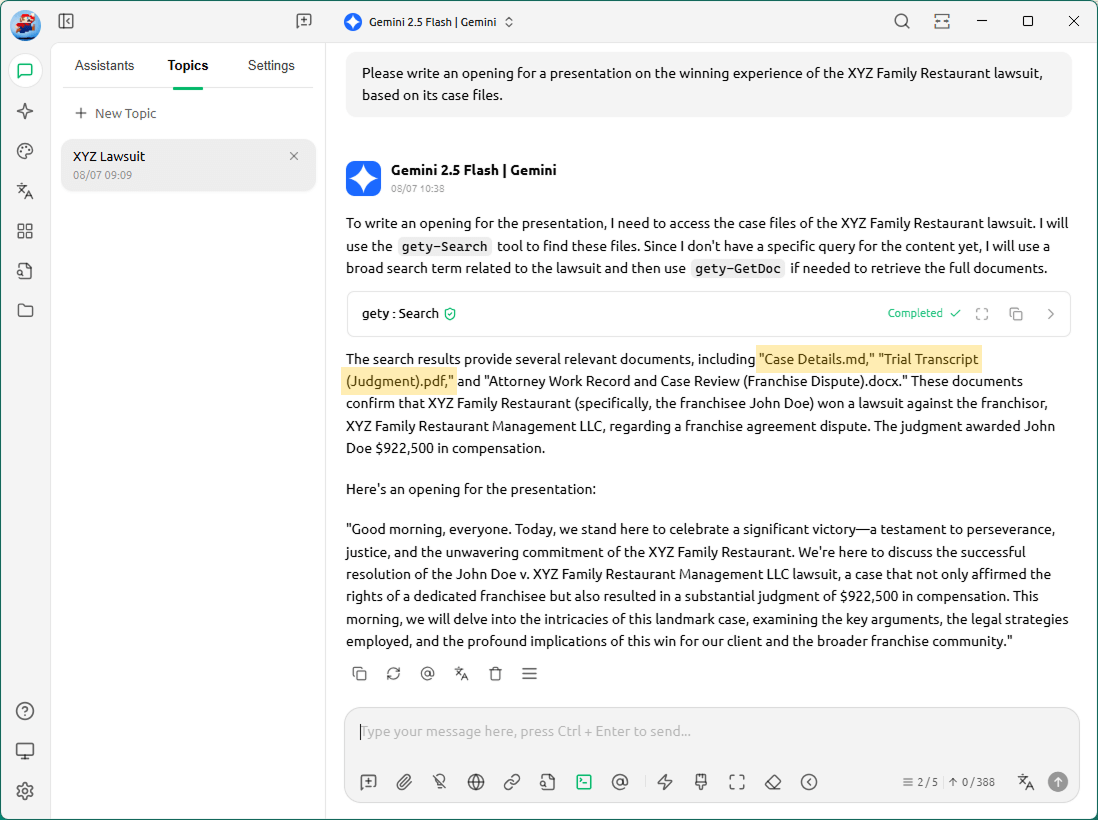Click the gety : Search tool label
The image size is (1098, 820).
(401, 314)
